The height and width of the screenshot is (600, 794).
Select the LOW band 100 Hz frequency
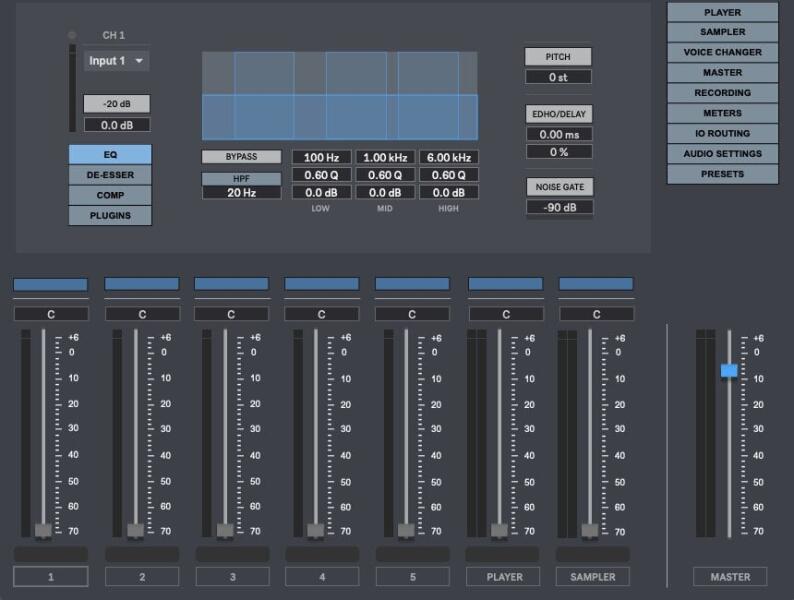pos(321,157)
